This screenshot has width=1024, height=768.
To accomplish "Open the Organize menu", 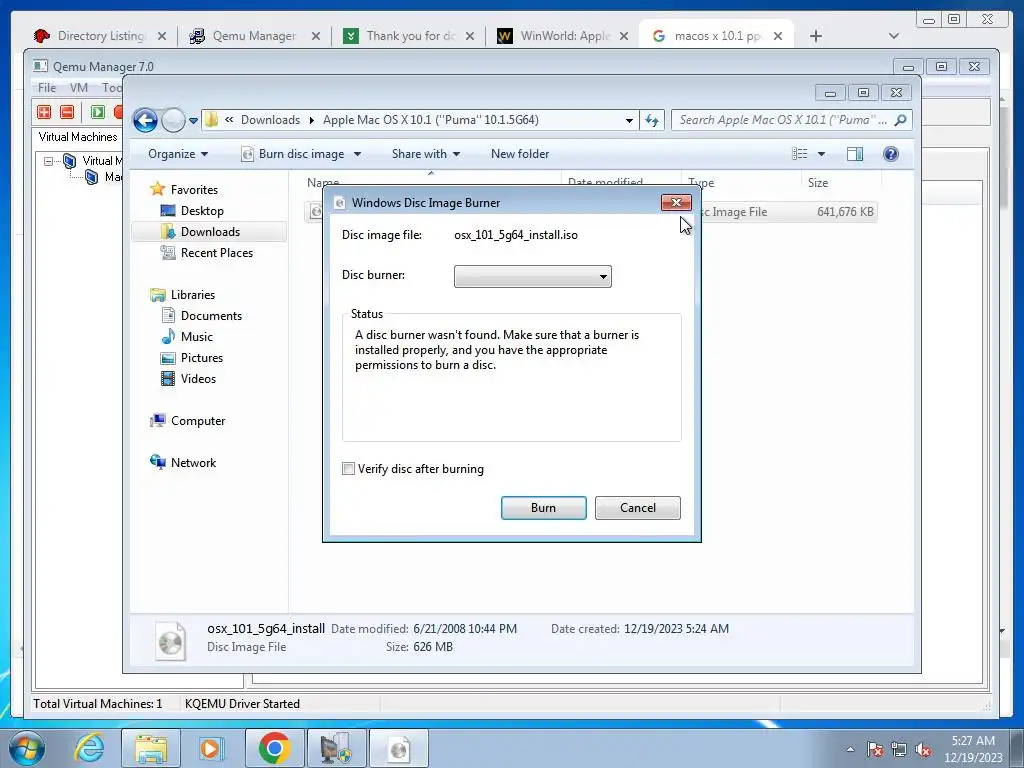I will coord(178,154).
